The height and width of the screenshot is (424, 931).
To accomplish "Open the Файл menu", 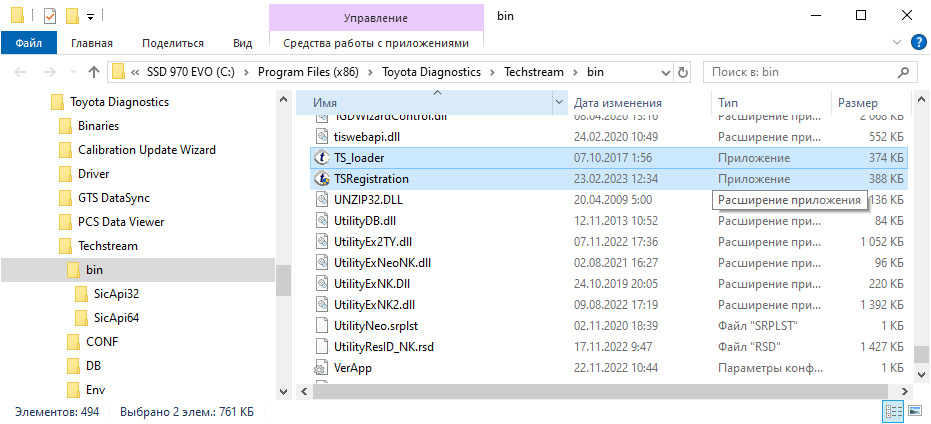I will point(28,43).
